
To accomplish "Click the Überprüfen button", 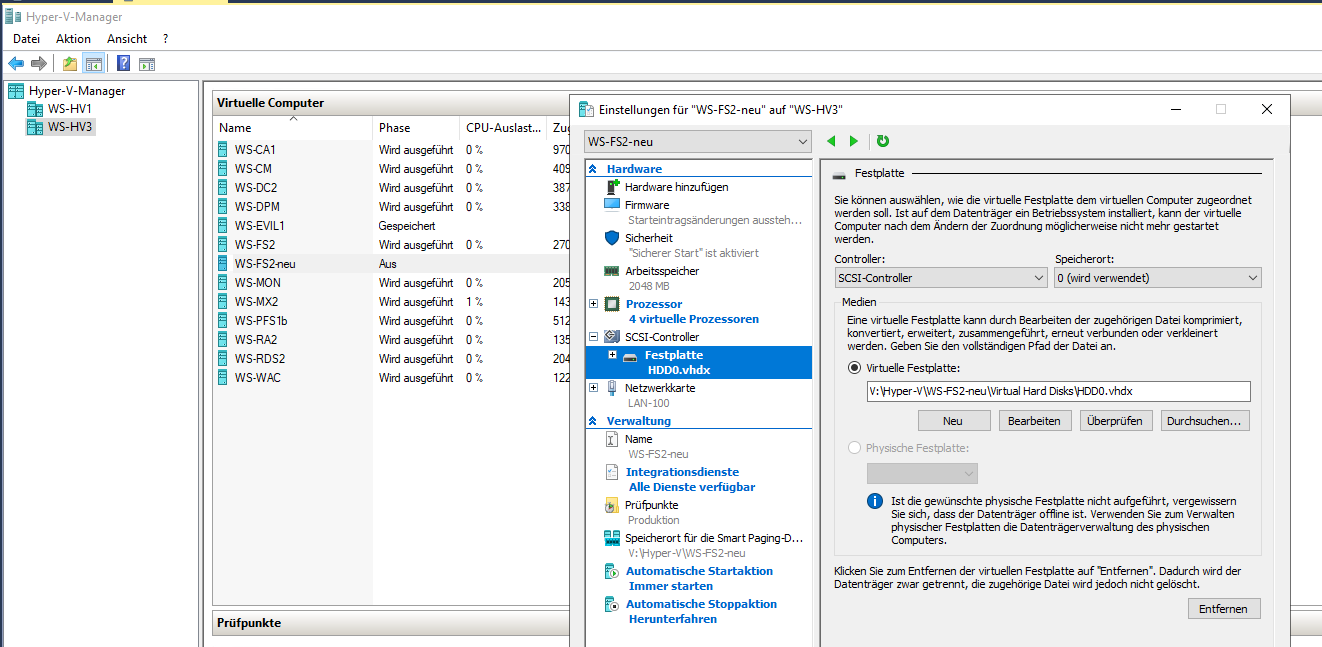I will [x=1116, y=421].
